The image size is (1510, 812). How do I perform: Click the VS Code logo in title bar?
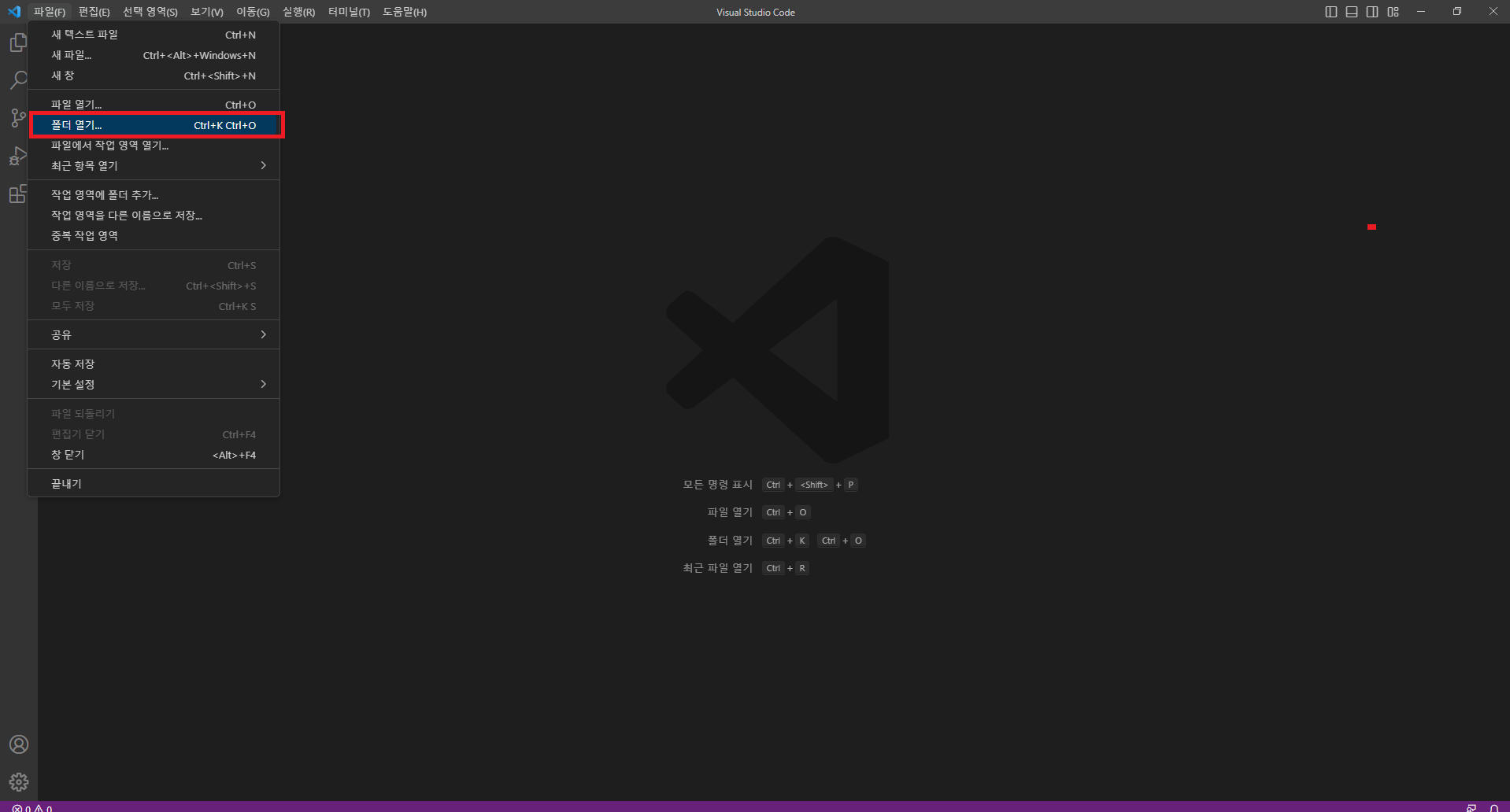coord(14,12)
